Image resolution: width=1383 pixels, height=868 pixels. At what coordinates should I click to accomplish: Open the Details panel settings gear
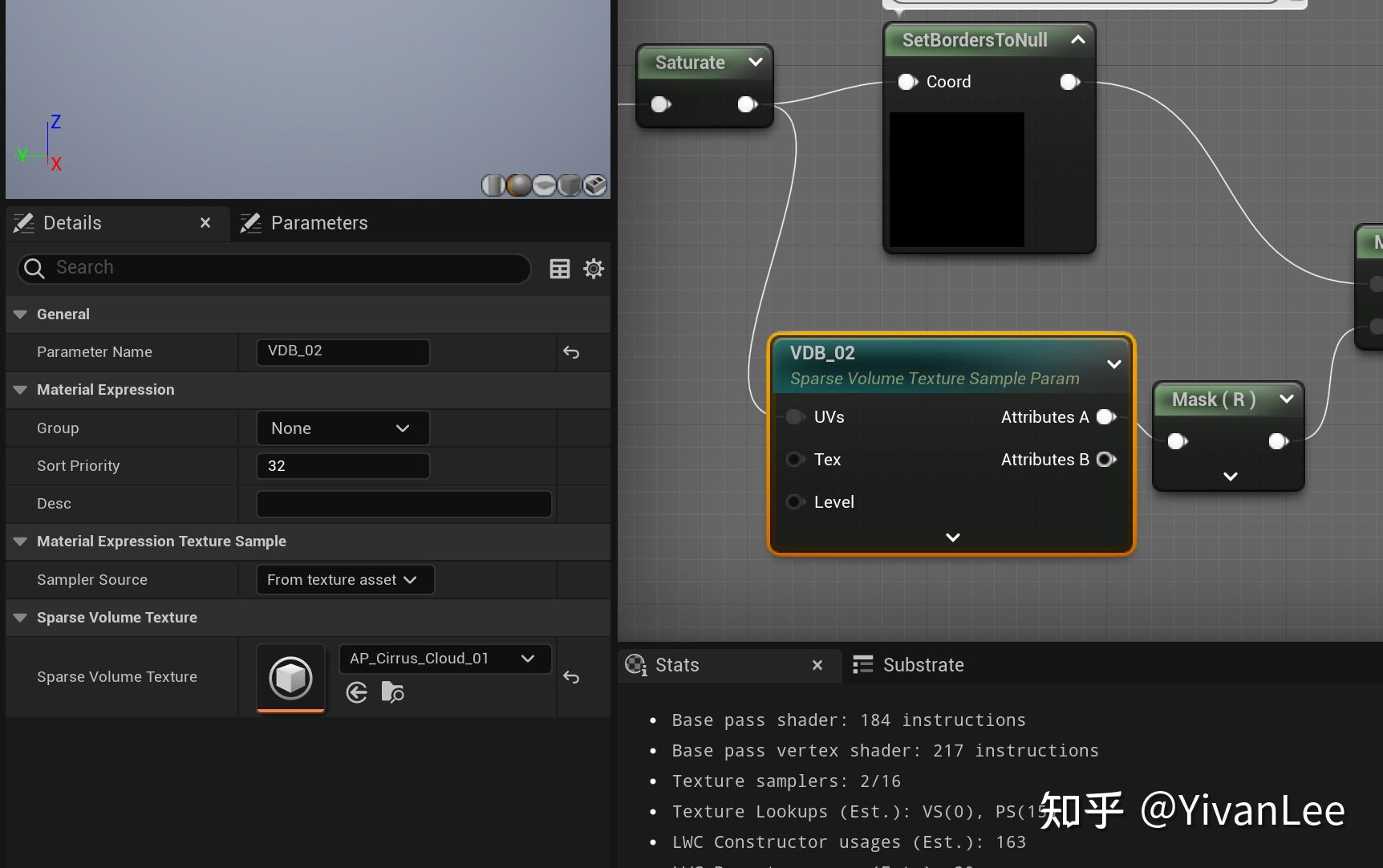tap(594, 268)
